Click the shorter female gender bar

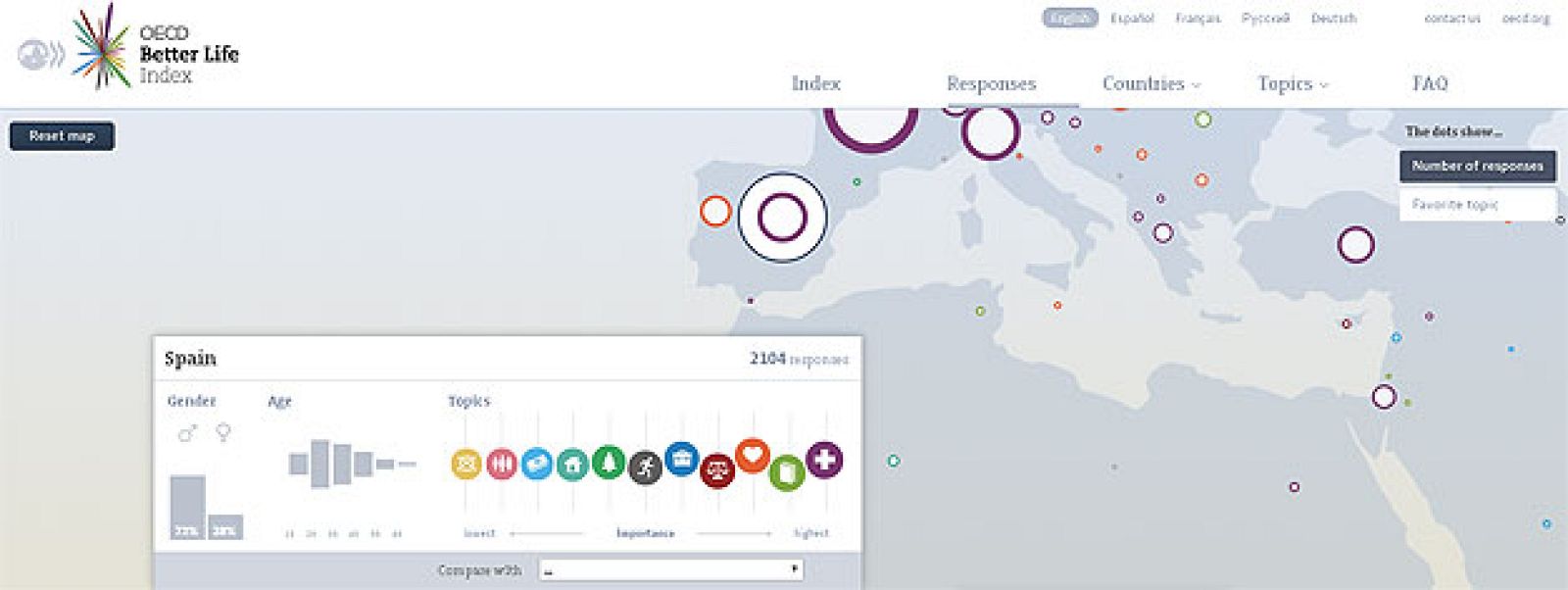[x=225, y=526]
